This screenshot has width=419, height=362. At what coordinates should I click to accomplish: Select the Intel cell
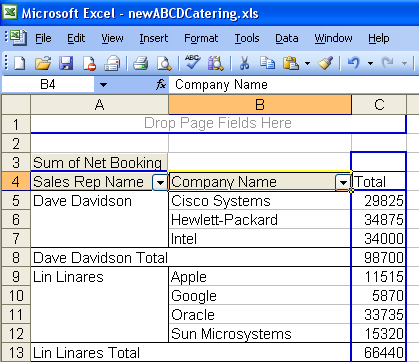coord(260,238)
